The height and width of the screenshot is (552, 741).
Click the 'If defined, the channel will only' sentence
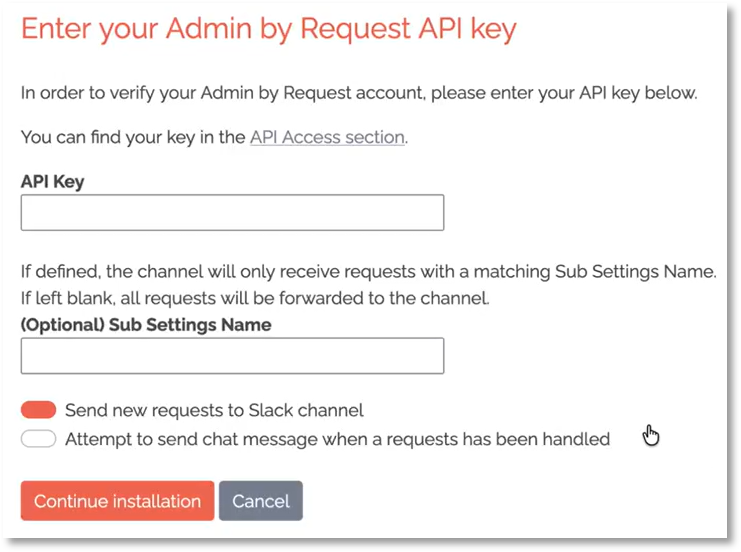click(369, 272)
